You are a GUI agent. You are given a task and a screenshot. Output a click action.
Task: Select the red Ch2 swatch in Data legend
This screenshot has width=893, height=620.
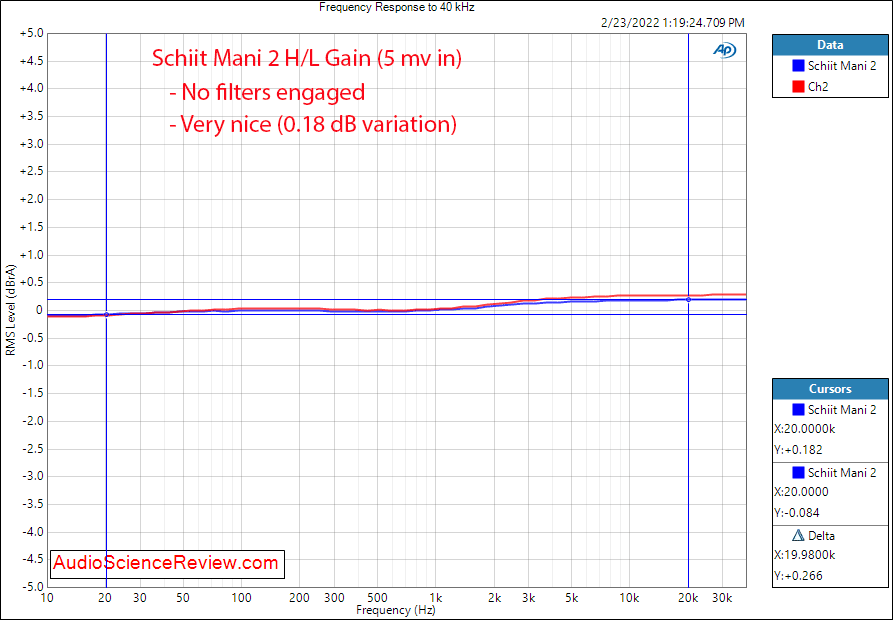[798, 87]
